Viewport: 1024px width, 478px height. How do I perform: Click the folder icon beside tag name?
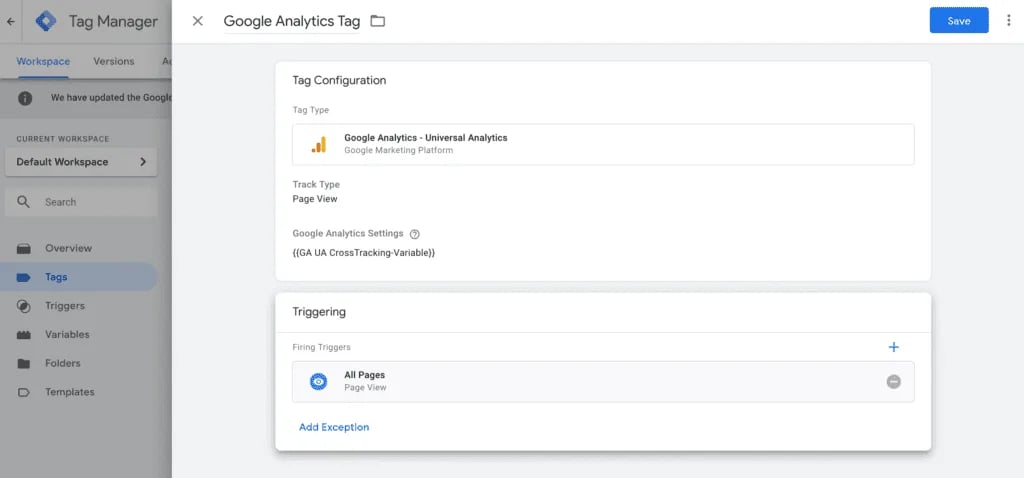click(378, 21)
